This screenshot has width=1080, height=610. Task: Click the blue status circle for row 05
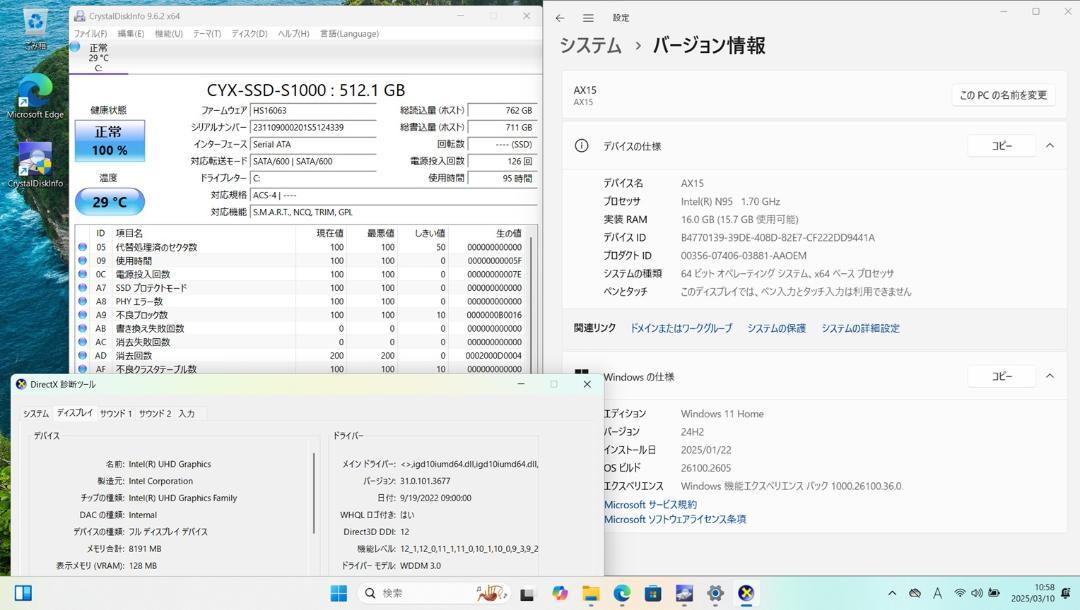(x=83, y=247)
